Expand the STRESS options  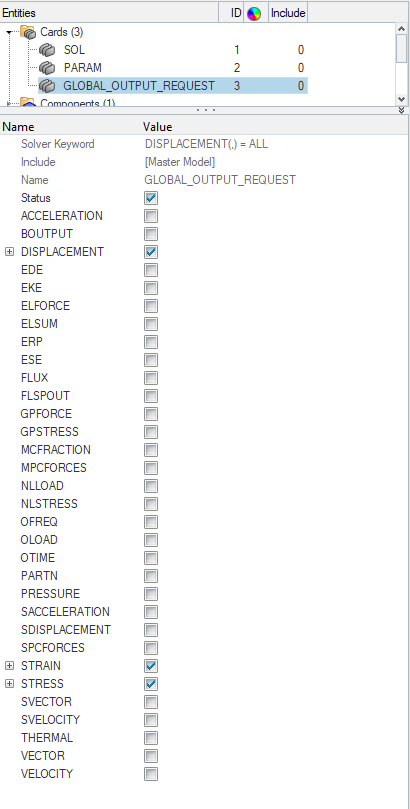pyautogui.click(x=9, y=684)
